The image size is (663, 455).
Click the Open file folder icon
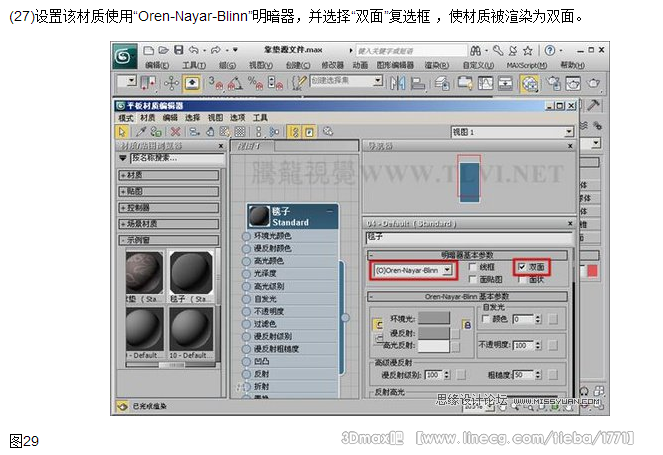point(163,50)
